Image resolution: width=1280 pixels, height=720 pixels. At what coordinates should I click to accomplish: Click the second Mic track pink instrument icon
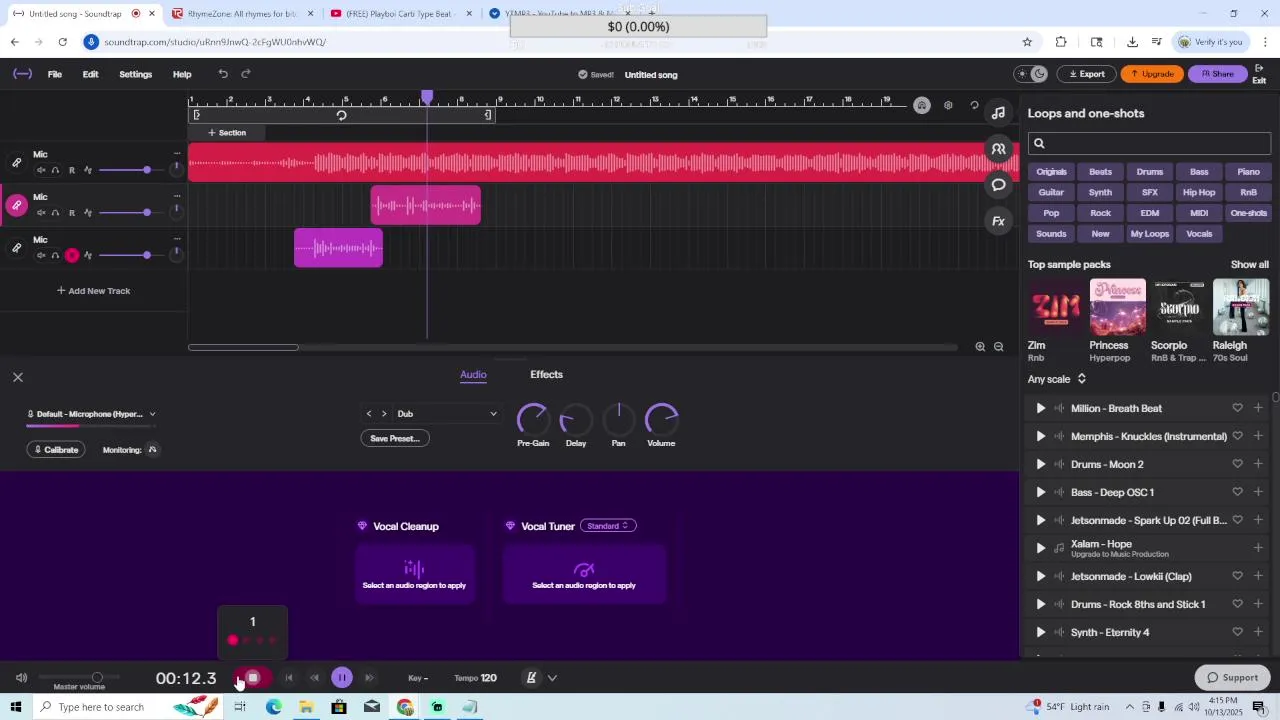(x=16, y=206)
